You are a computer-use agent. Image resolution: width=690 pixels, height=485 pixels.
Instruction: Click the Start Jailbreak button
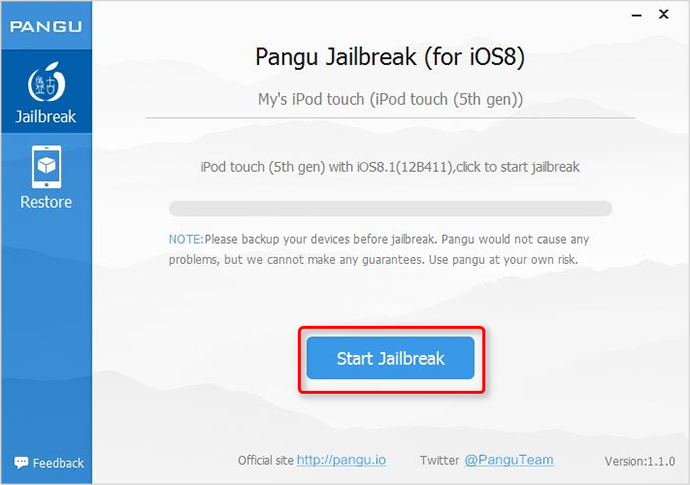pyautogui.click(x=390, y=358)
